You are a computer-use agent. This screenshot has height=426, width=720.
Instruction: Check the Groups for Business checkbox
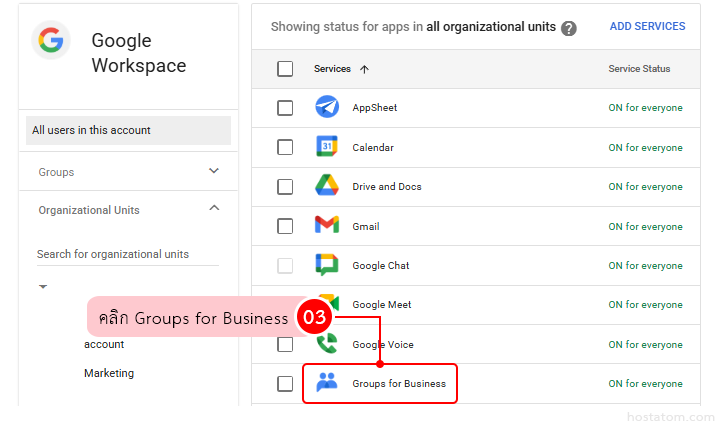click(285, 384)
